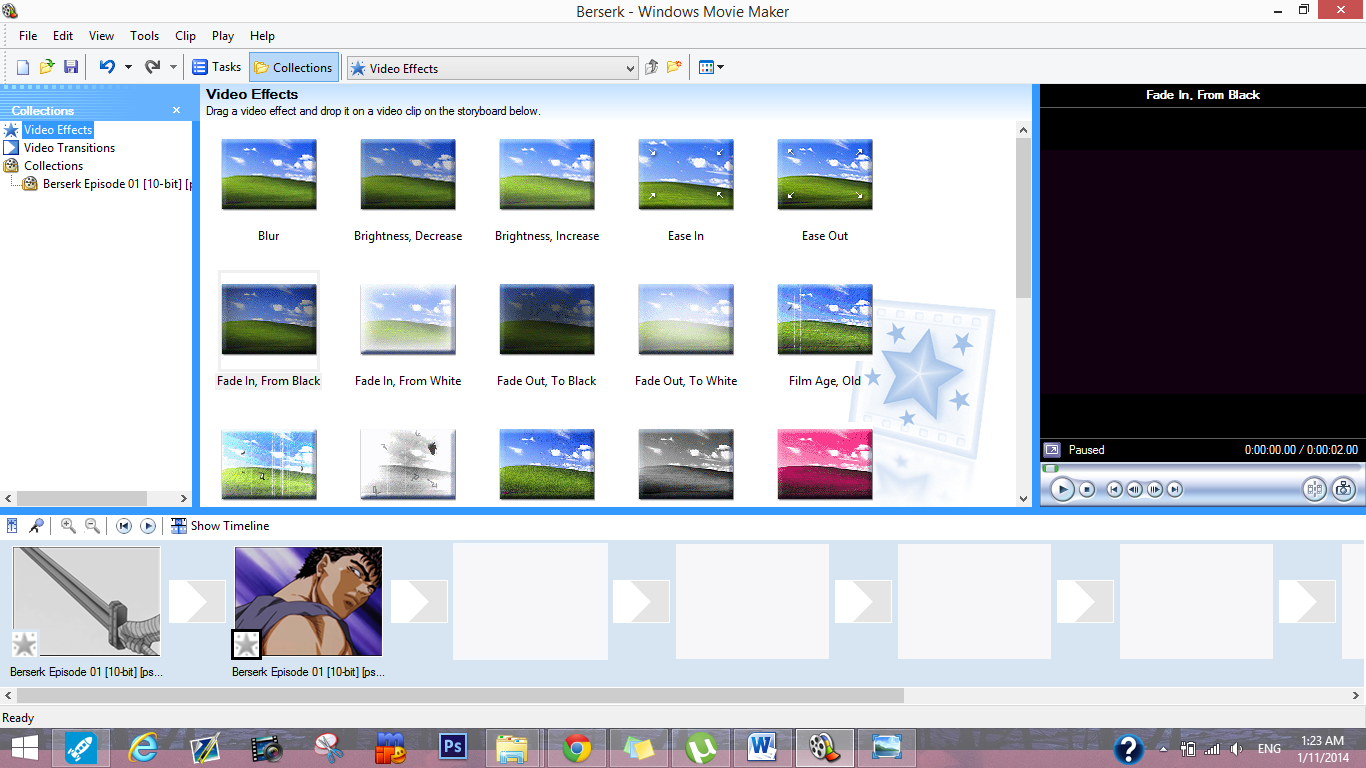This screenshot has height=768, width=1366.
Task: Click scroll-down arrow of effects list
Action: coord(1023,498)
